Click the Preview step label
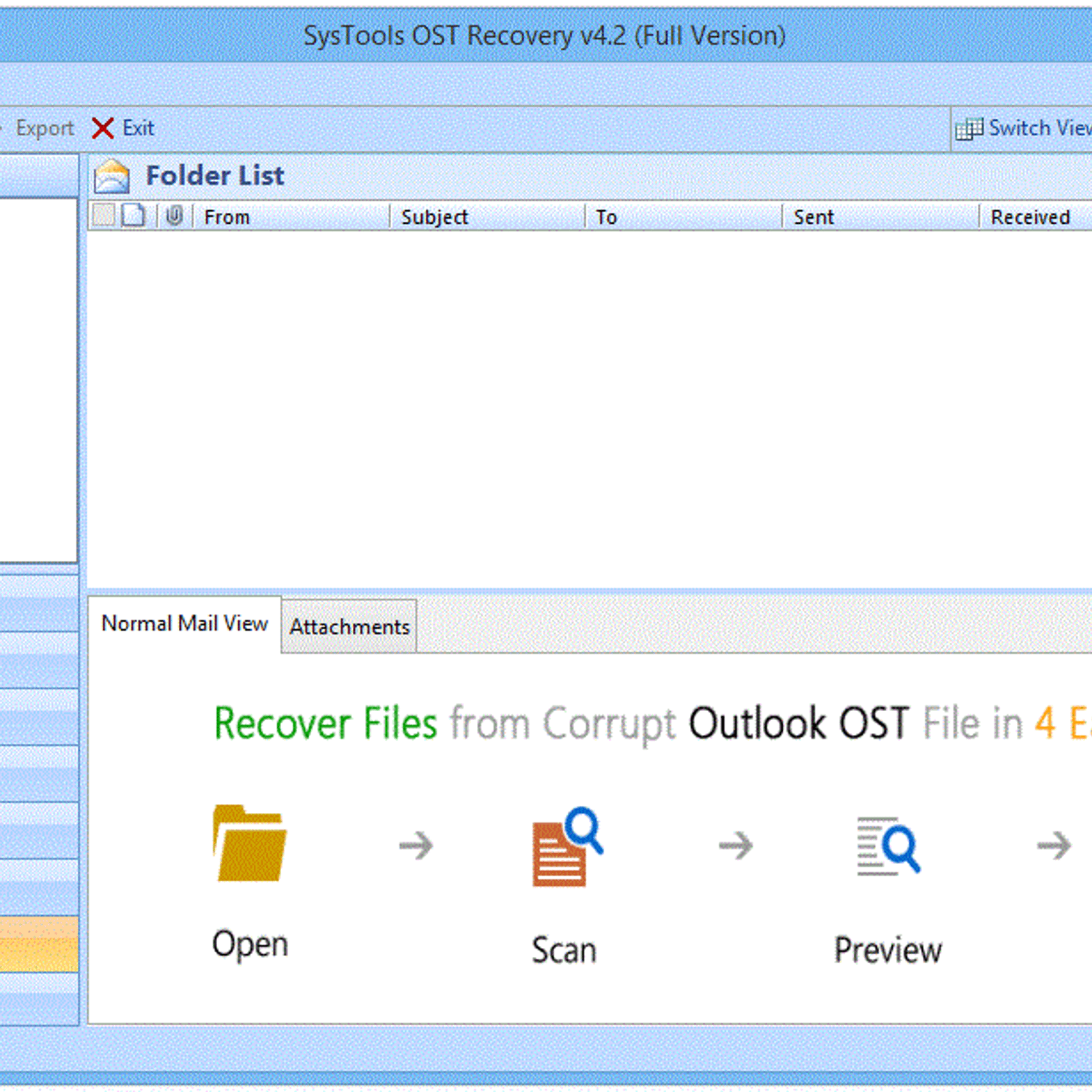This screenshot has width=1092, height=1092. [888, 950]
